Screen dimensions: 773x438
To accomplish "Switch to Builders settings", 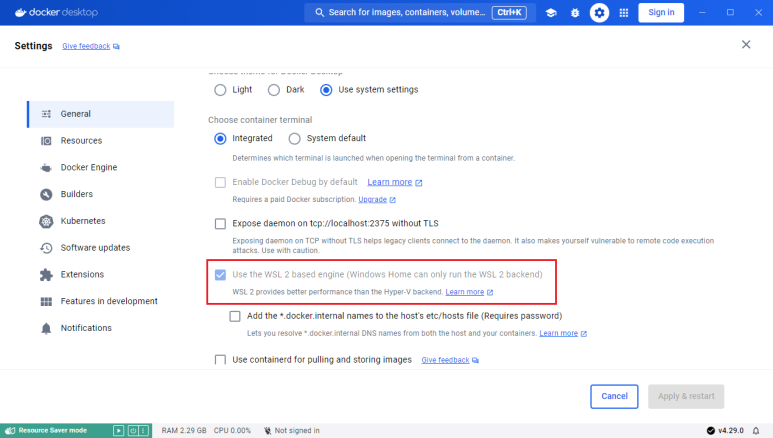I will click(x=101, y=194).
